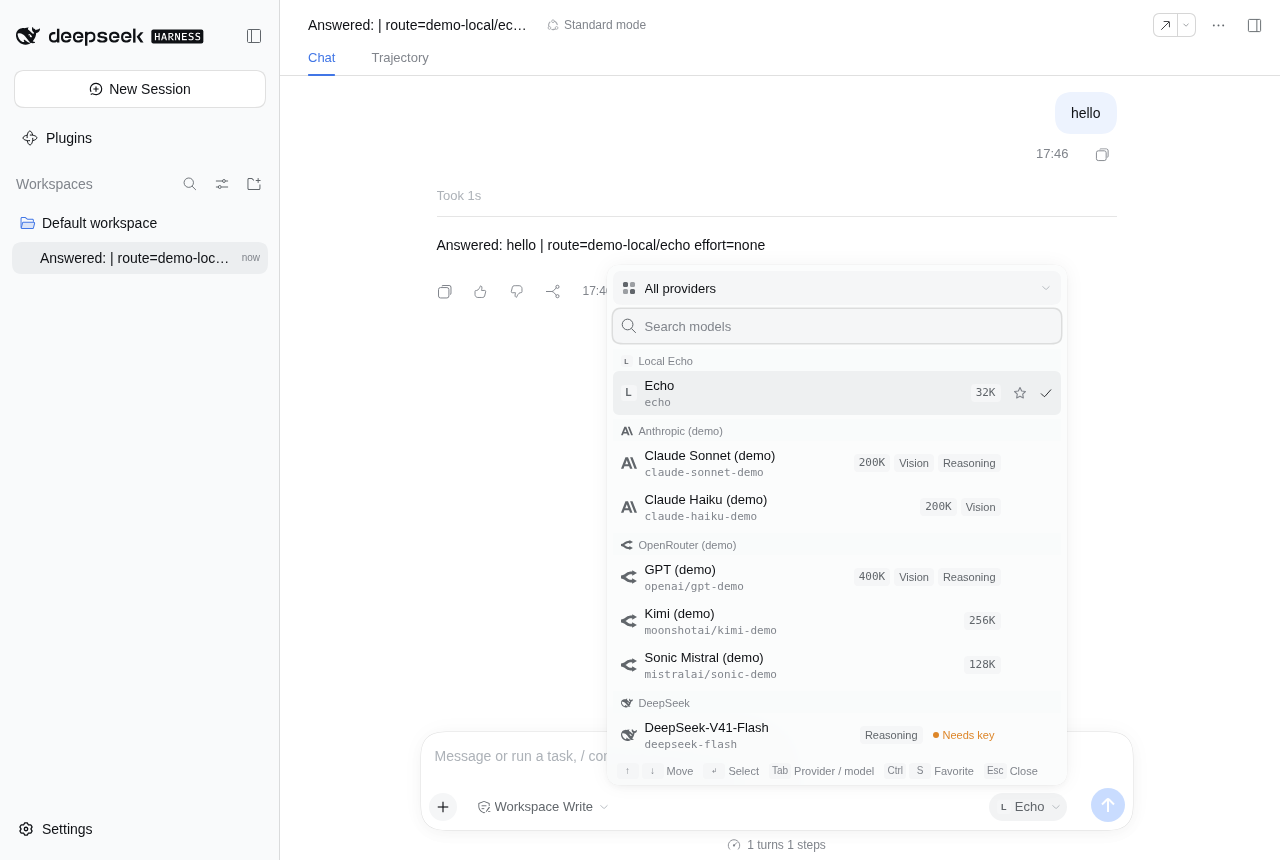Click in the Search models field
Image resolution: width=1280 pixels, height=860 pixels.
click(x=837, y=326)
